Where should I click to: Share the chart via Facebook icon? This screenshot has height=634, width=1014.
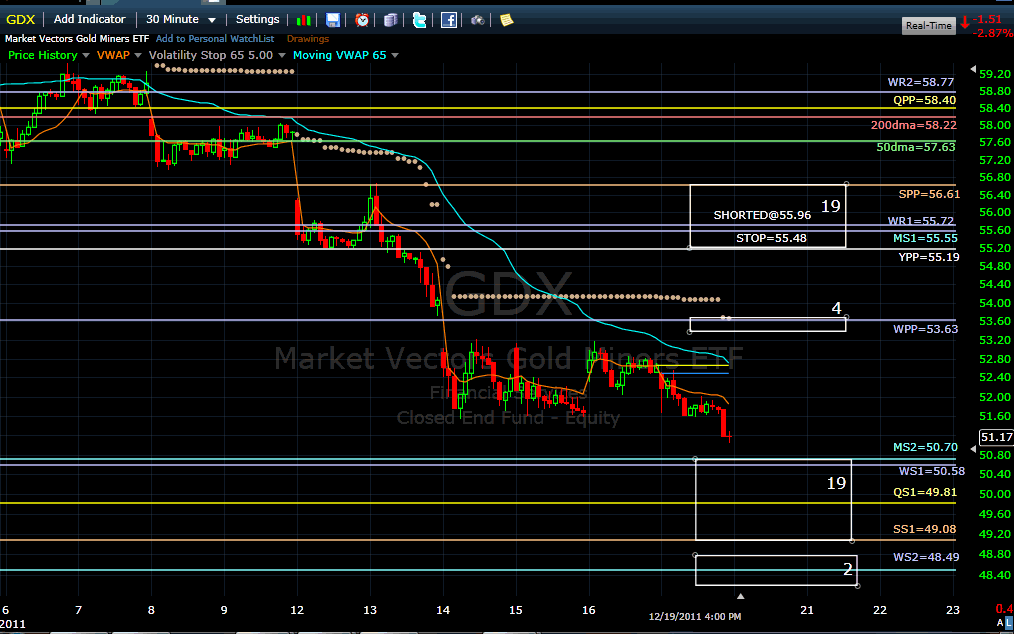[449, 20]
